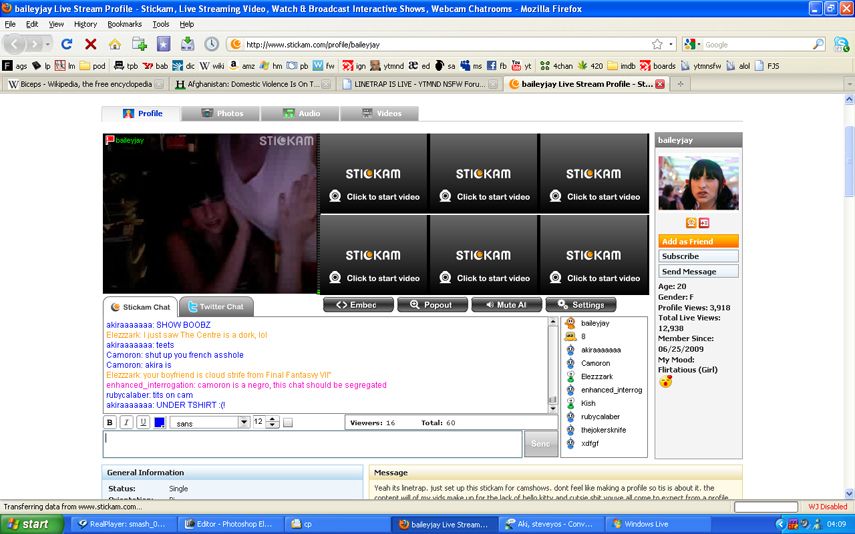Toggle underline chat formatting
Image resolution: width=855 pixels, height=534 pixels.
(143, 422)
